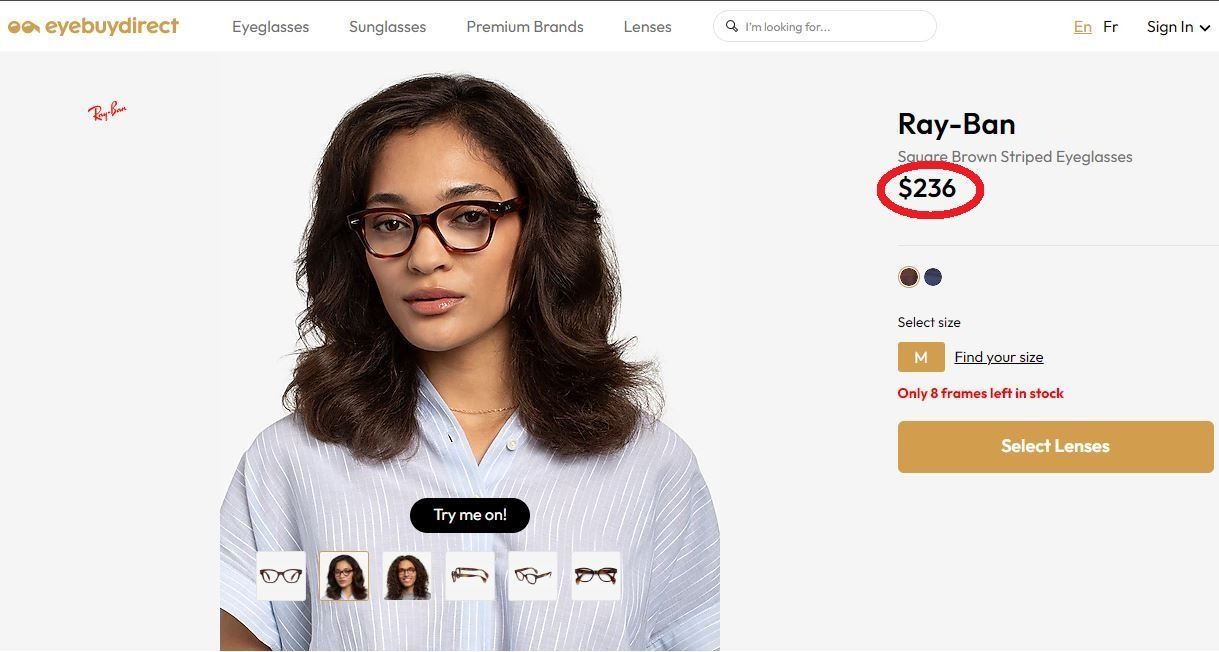Show the front-view glasses thumbnail
The height and width of the screenshot is (652, 1219).
[x=281, y=576]
